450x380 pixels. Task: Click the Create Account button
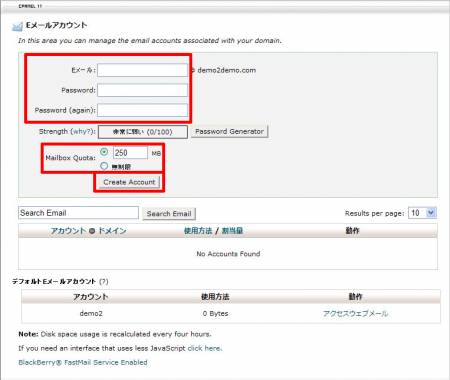129,182
